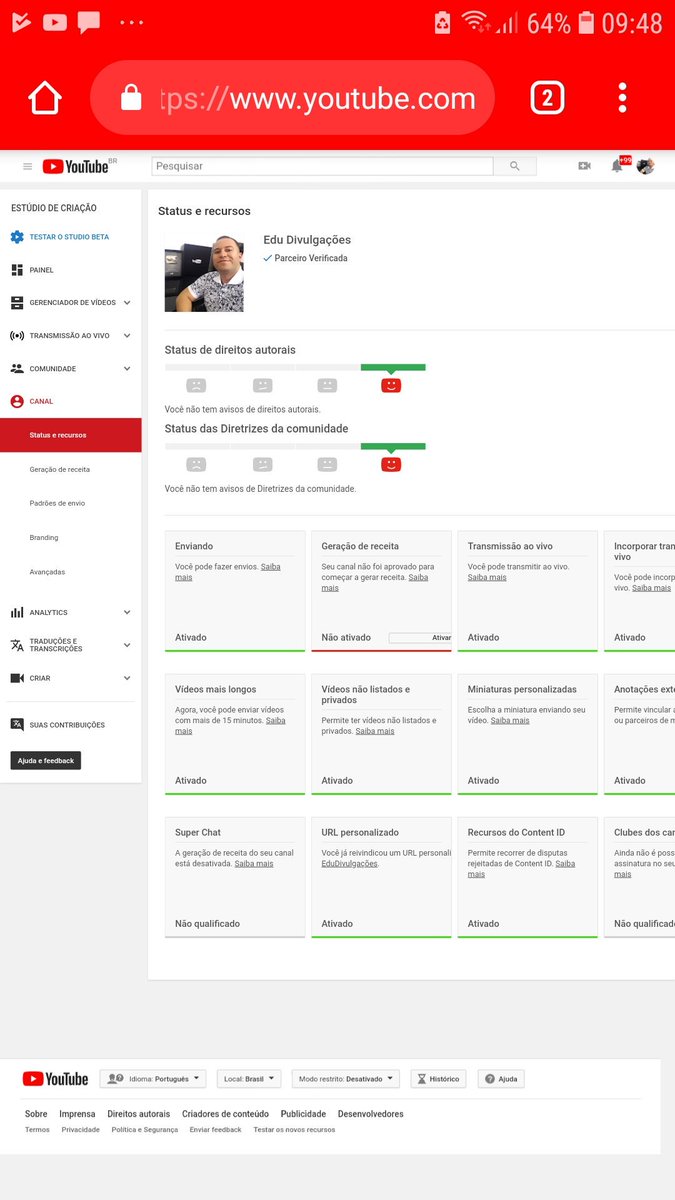Viewport: 675px width, 1200px height.
Task: Expand the Analytics section chevron
Action: tap(127, 612)
